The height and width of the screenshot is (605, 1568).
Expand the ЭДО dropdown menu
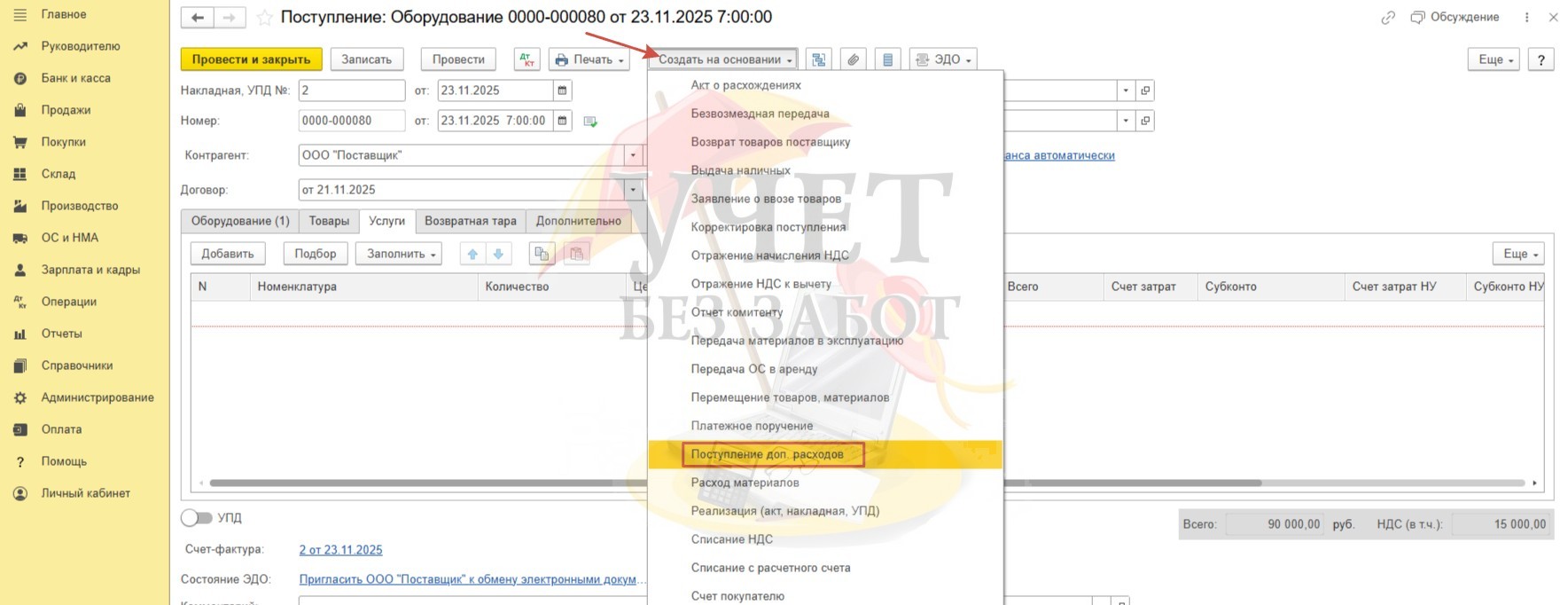click(x=943, y=59)
